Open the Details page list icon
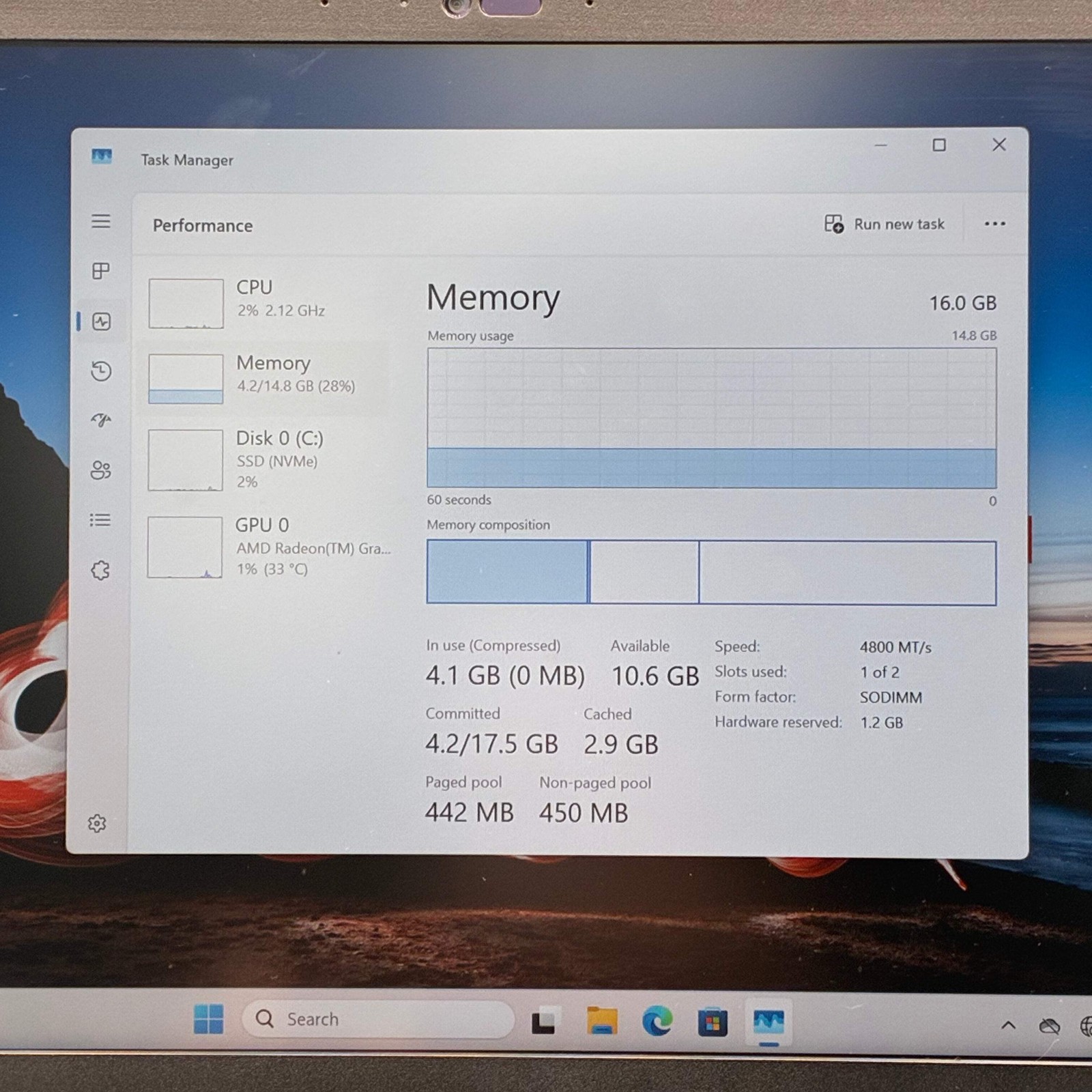This screenshot has width=1092, height=1092. click(100, 520)
